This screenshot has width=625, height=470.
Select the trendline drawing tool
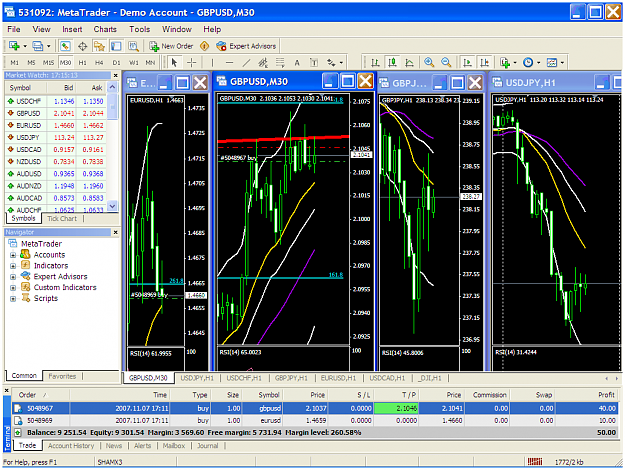tap(246, 63)
